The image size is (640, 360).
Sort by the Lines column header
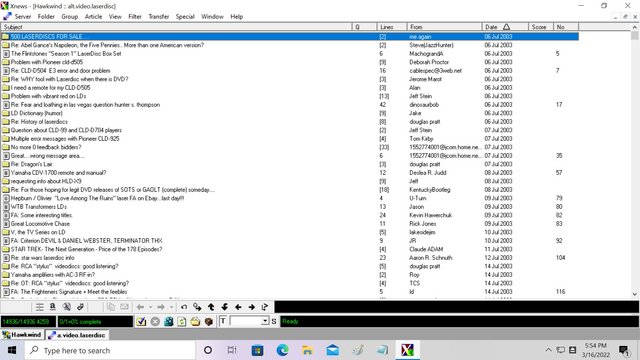pyautogui.click(x=392, y=27)
